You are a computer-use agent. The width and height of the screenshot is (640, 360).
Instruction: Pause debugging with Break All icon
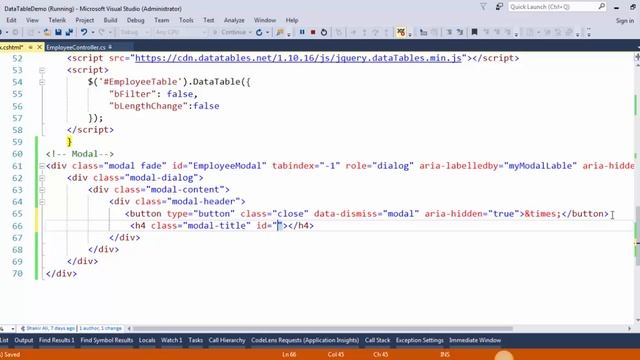[x=302, y=32]
